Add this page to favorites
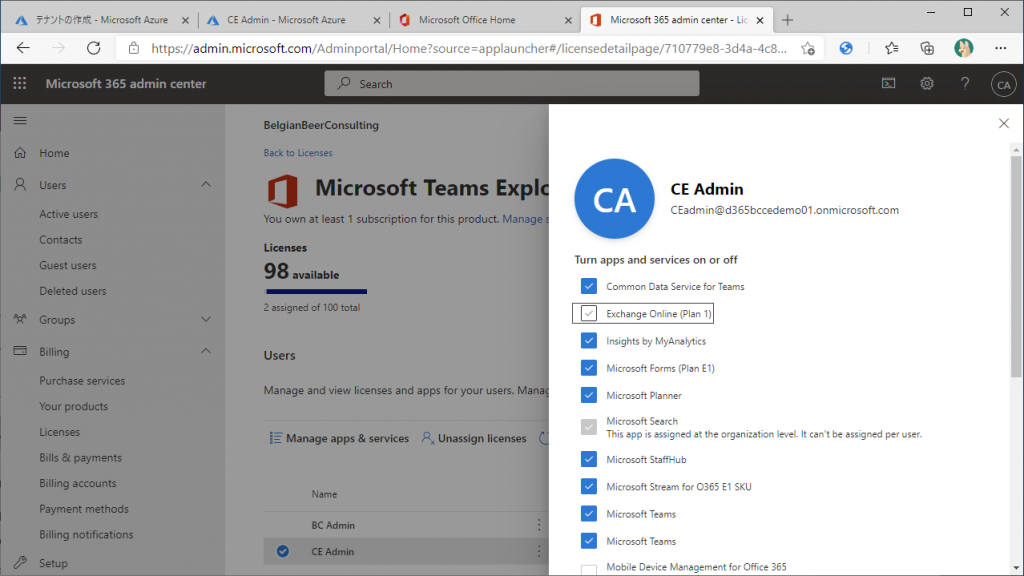Viewport: 1024px width, 576px height. point(808,48)
